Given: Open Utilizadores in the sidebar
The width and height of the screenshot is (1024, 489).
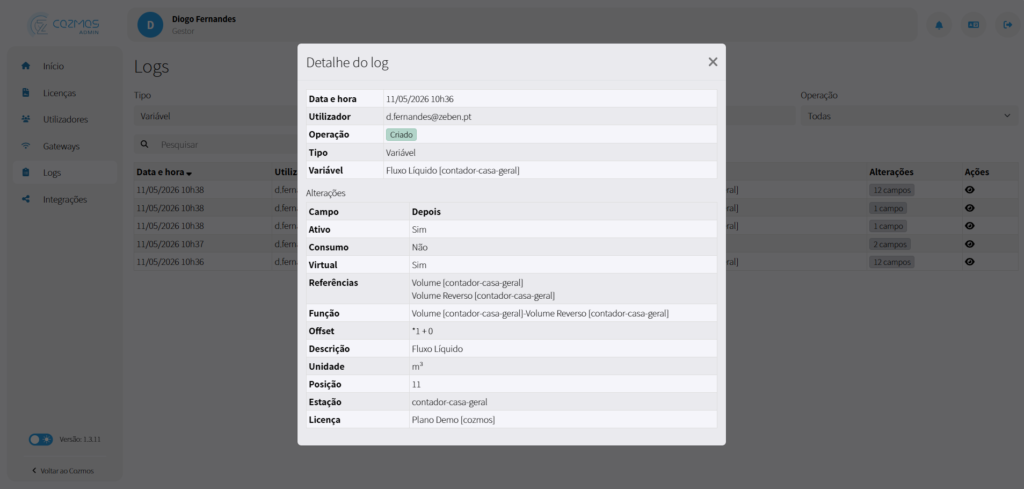Looking at the screenshot, I should click(65, 119).
